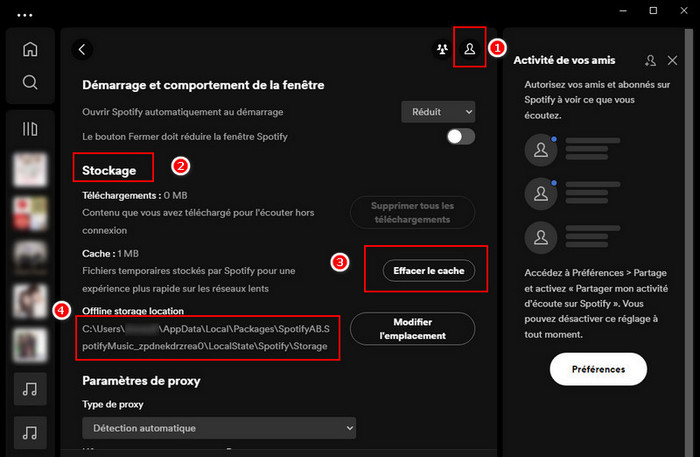The width and height of the screenshot is (700, 457).
Task: Open the user profile icon menu
Action: [x=469, y=49]
